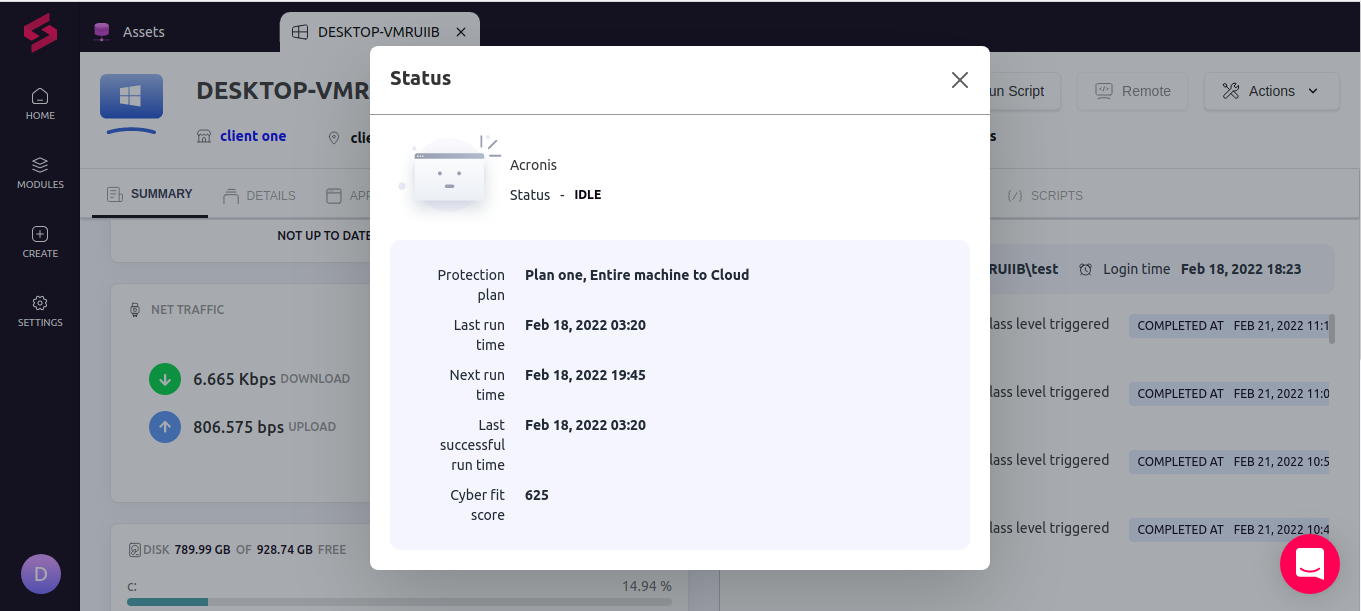
Task: Open Settings gear in sidebar
Action: coord(40,310)
